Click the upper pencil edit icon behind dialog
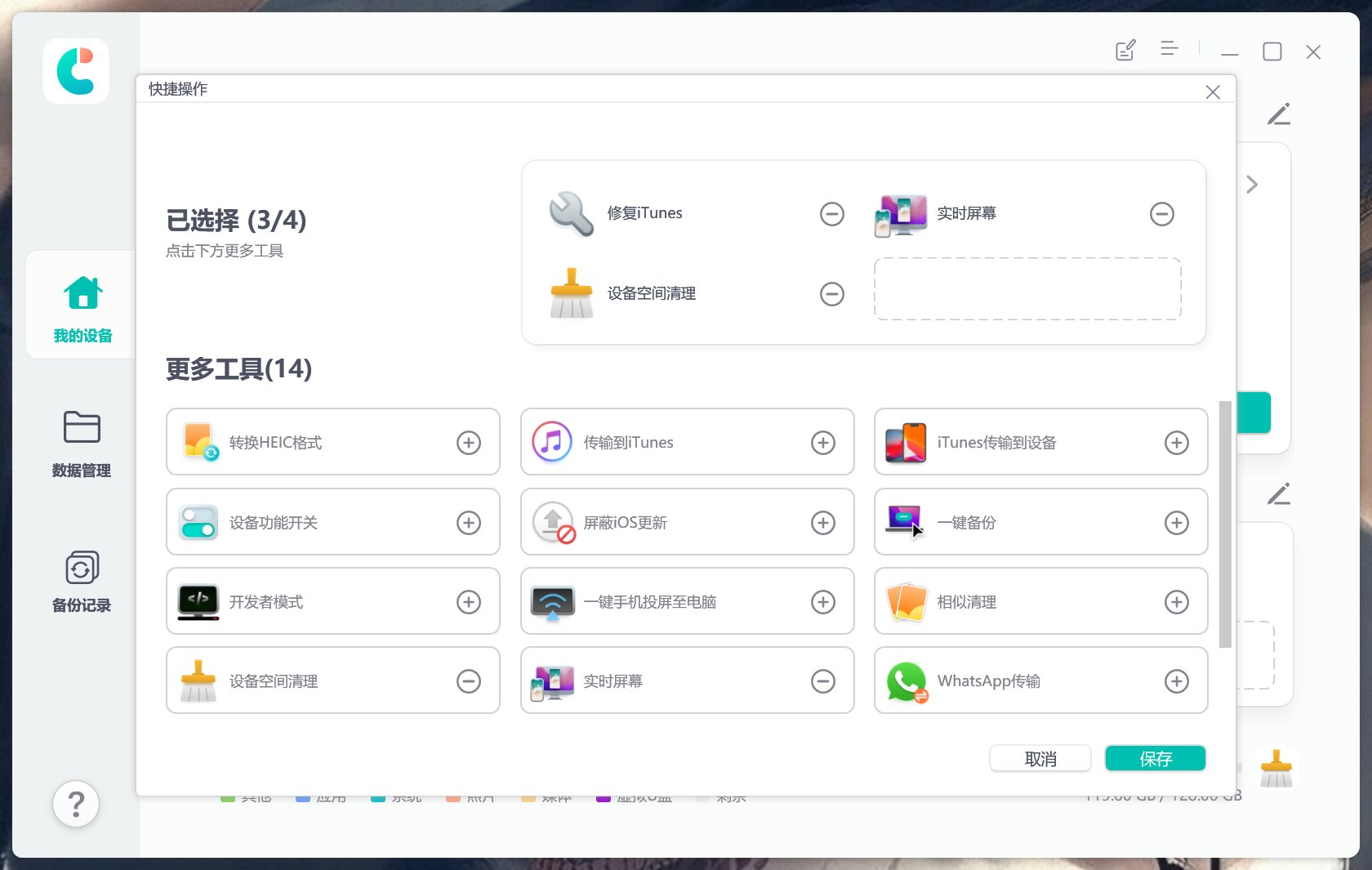The height and width of the screenshot is (870, 1372). tap(1279, 114)
